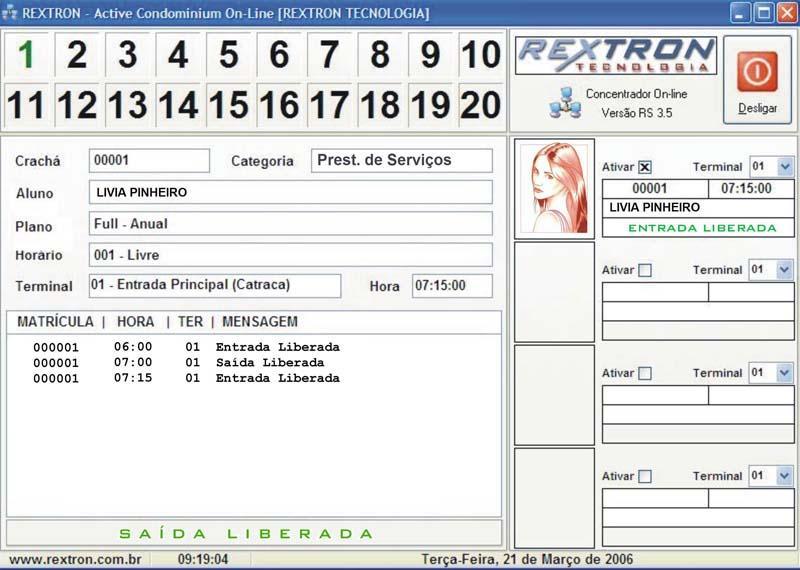Viewport: 800px width, 570px height.
Task: Select number button 5
Action: [x=228, y=54]
